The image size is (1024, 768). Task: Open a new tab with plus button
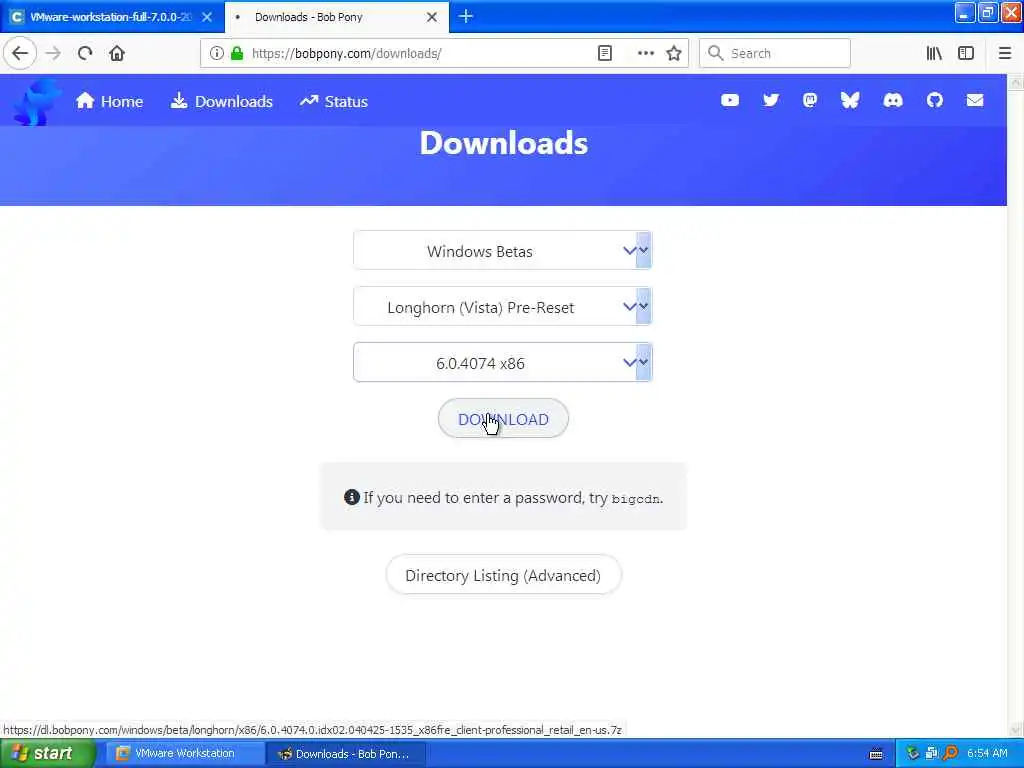point(466,16)
